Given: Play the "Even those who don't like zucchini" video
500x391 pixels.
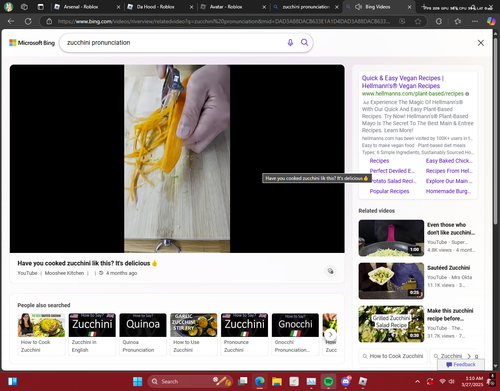Looking at the screenshot, I should (391, 238).
